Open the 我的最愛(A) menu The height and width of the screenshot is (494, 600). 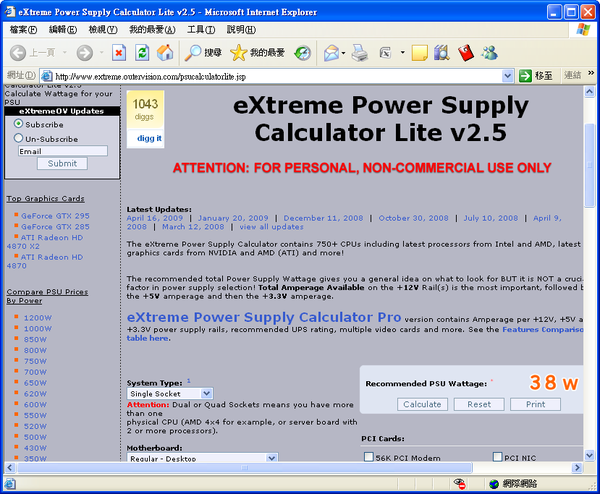(152, 29)
